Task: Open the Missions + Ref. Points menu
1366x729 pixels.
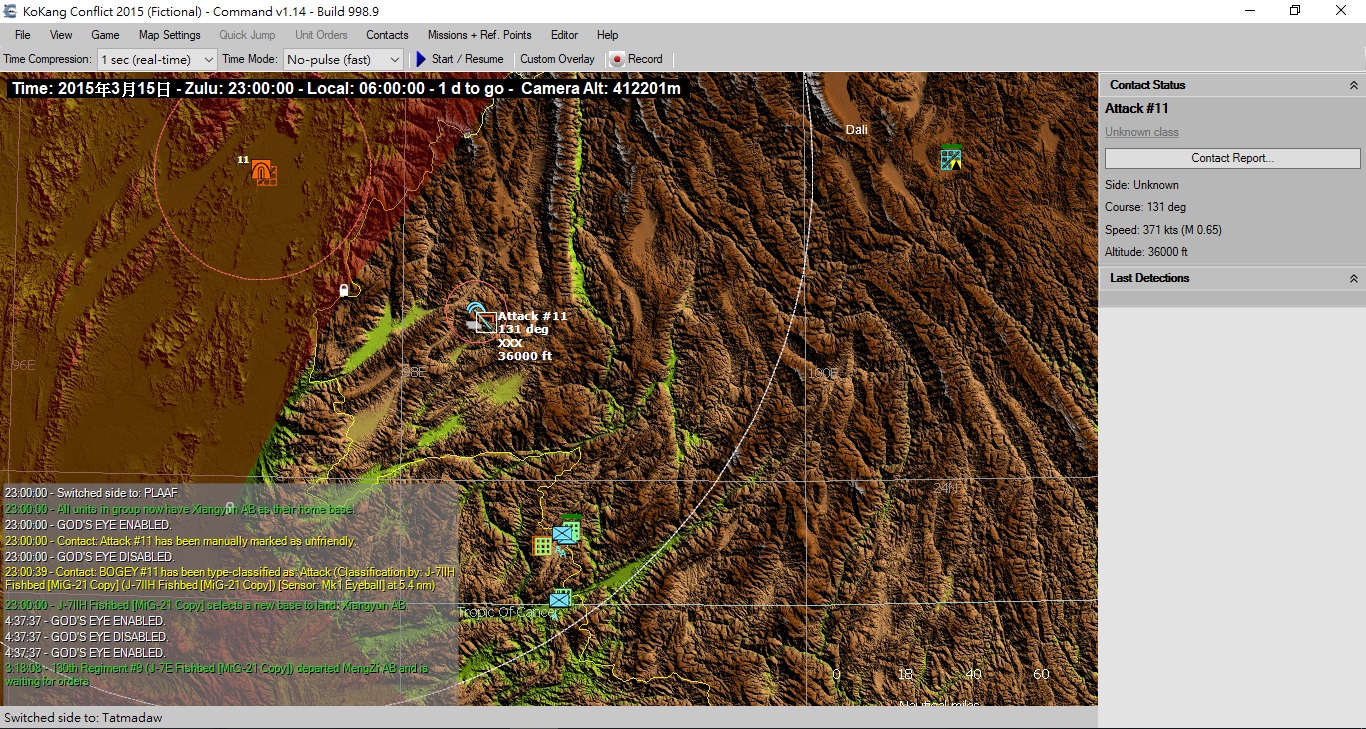Action: [x=480, y=35]
